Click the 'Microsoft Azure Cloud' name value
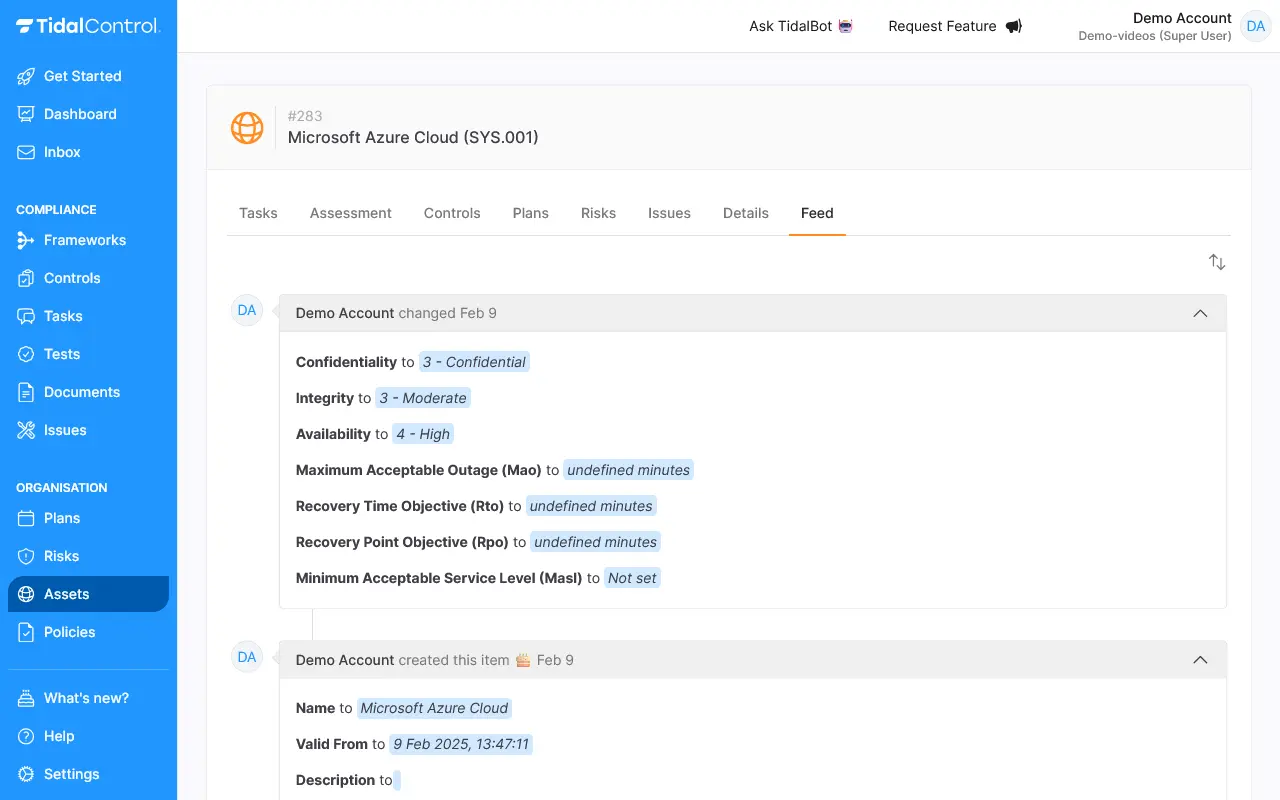The height and width of the screenshot is (800, 1280). (x=434, y=708)
